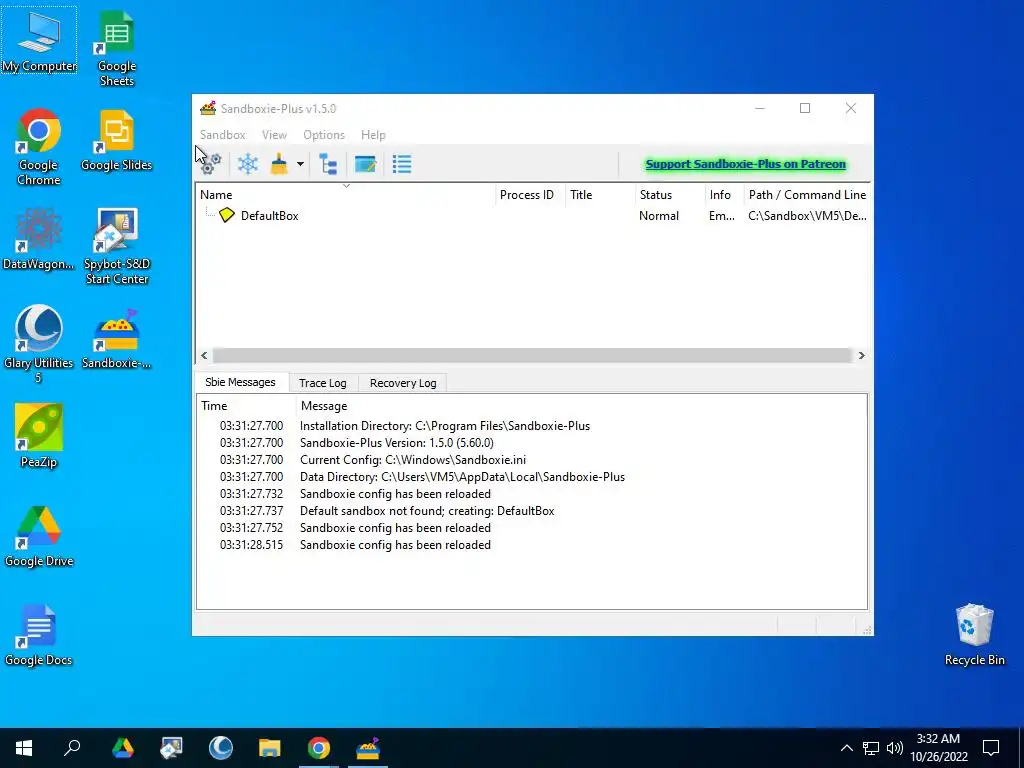Viewport: 1024px width, 768px height.
Task: Click the taskbar clock showing 3:32 AM
Action: [x=938, y=748]
